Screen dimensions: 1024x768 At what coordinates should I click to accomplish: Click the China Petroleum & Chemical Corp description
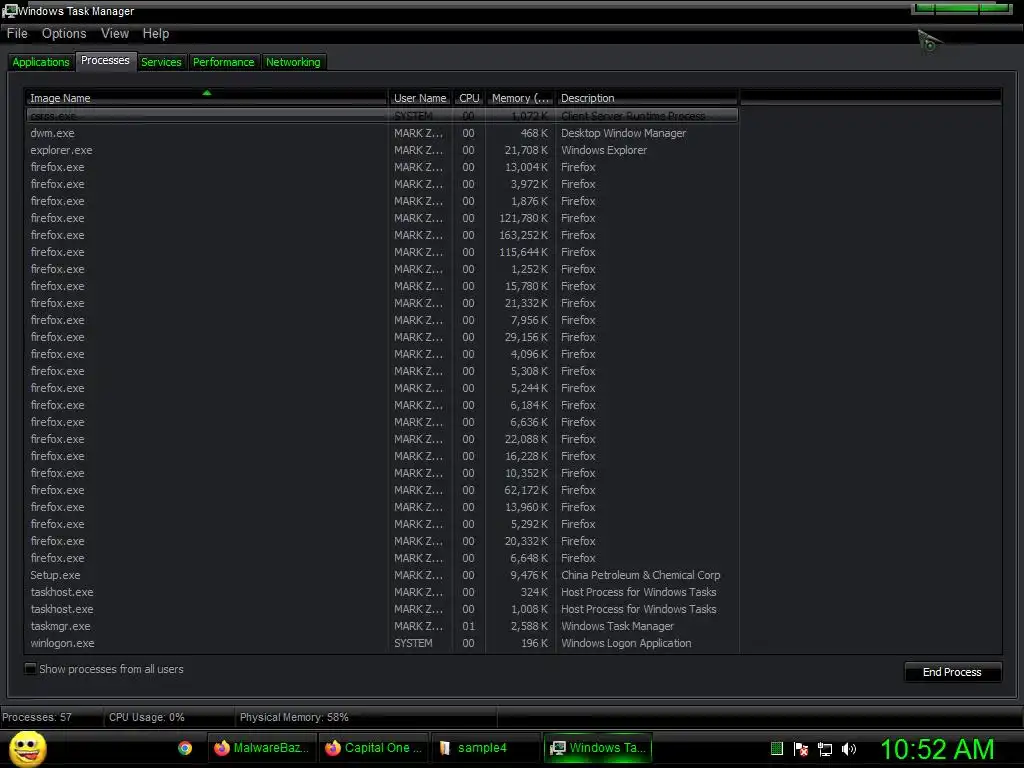tap(641, 575)
